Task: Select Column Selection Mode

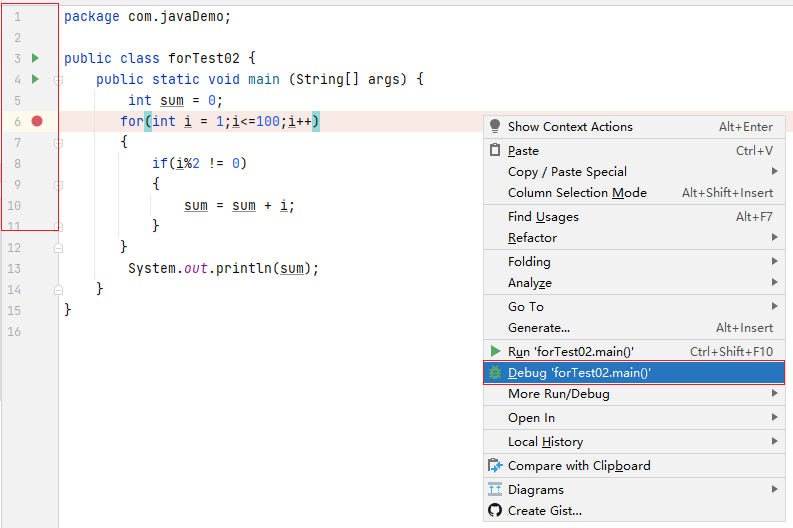Action: coord(634,193)
